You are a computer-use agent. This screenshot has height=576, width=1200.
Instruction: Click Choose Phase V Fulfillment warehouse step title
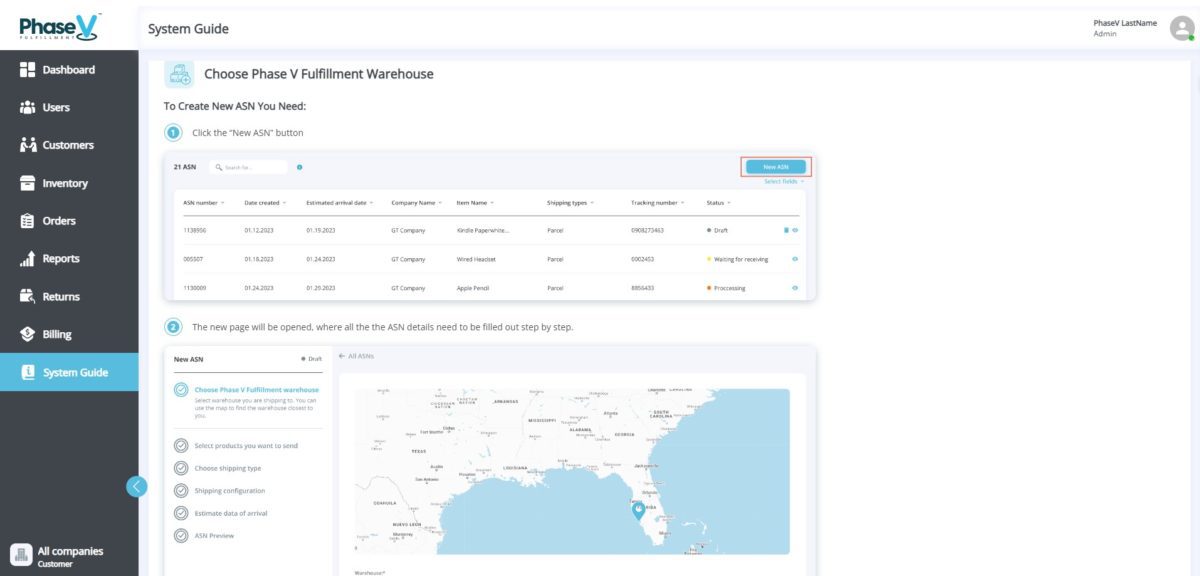[257, 390]
